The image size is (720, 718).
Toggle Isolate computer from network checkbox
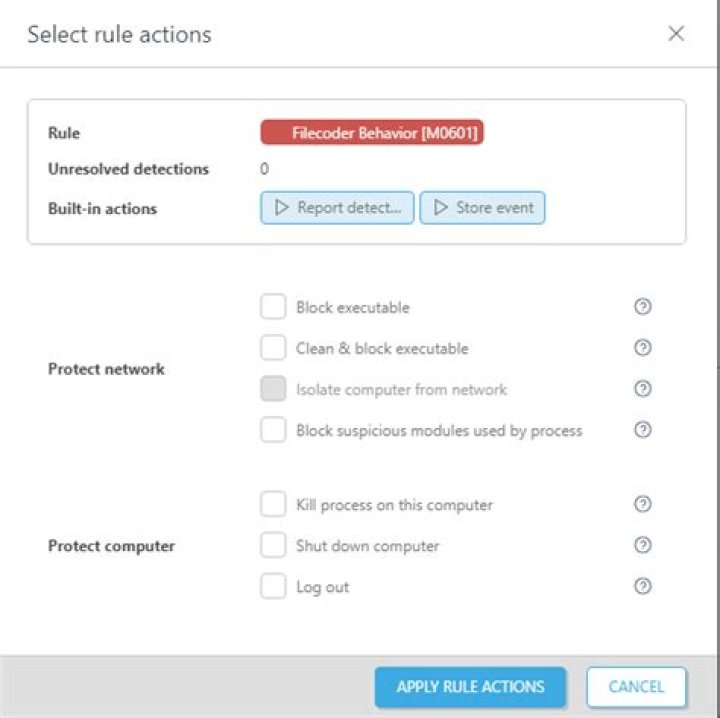[x=273, y=389]
